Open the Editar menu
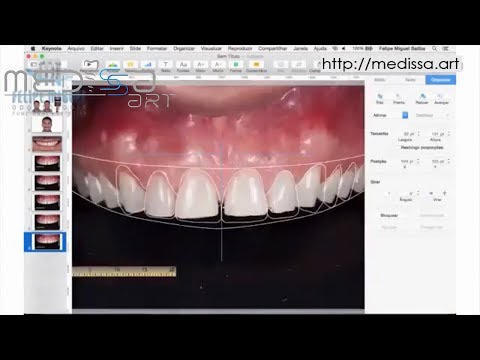 [x=97, y=49]
